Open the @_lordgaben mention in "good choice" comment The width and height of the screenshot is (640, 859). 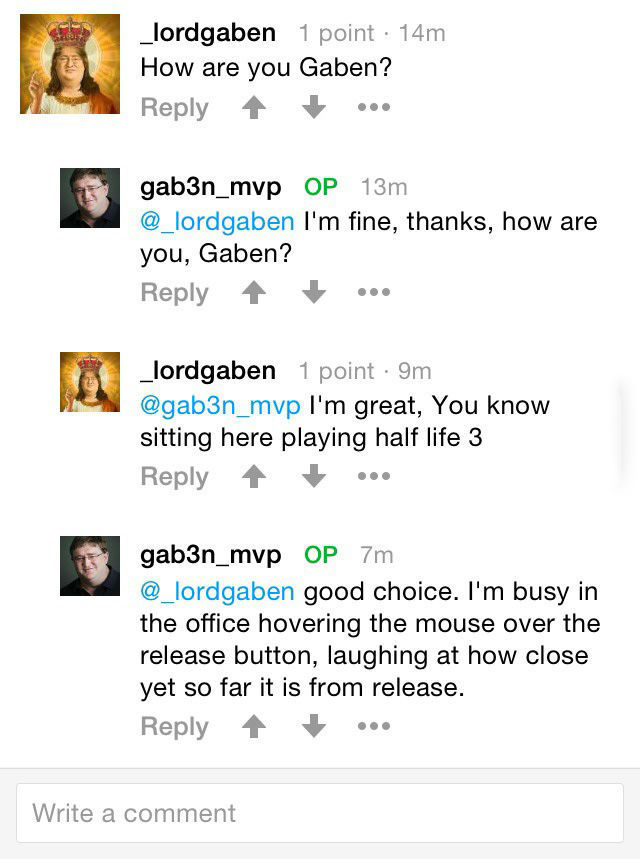pyautogui.click(x=217, y=591)
